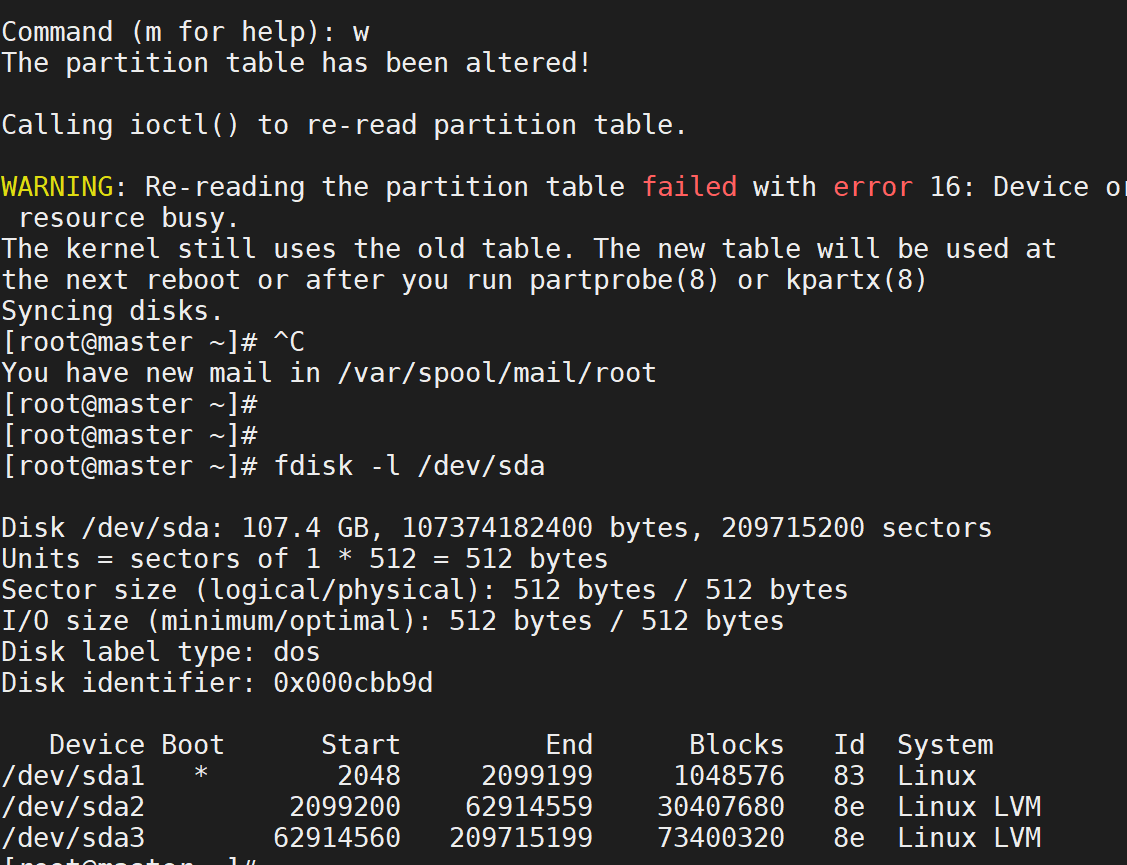Click the disk label type "dos"

297,652
